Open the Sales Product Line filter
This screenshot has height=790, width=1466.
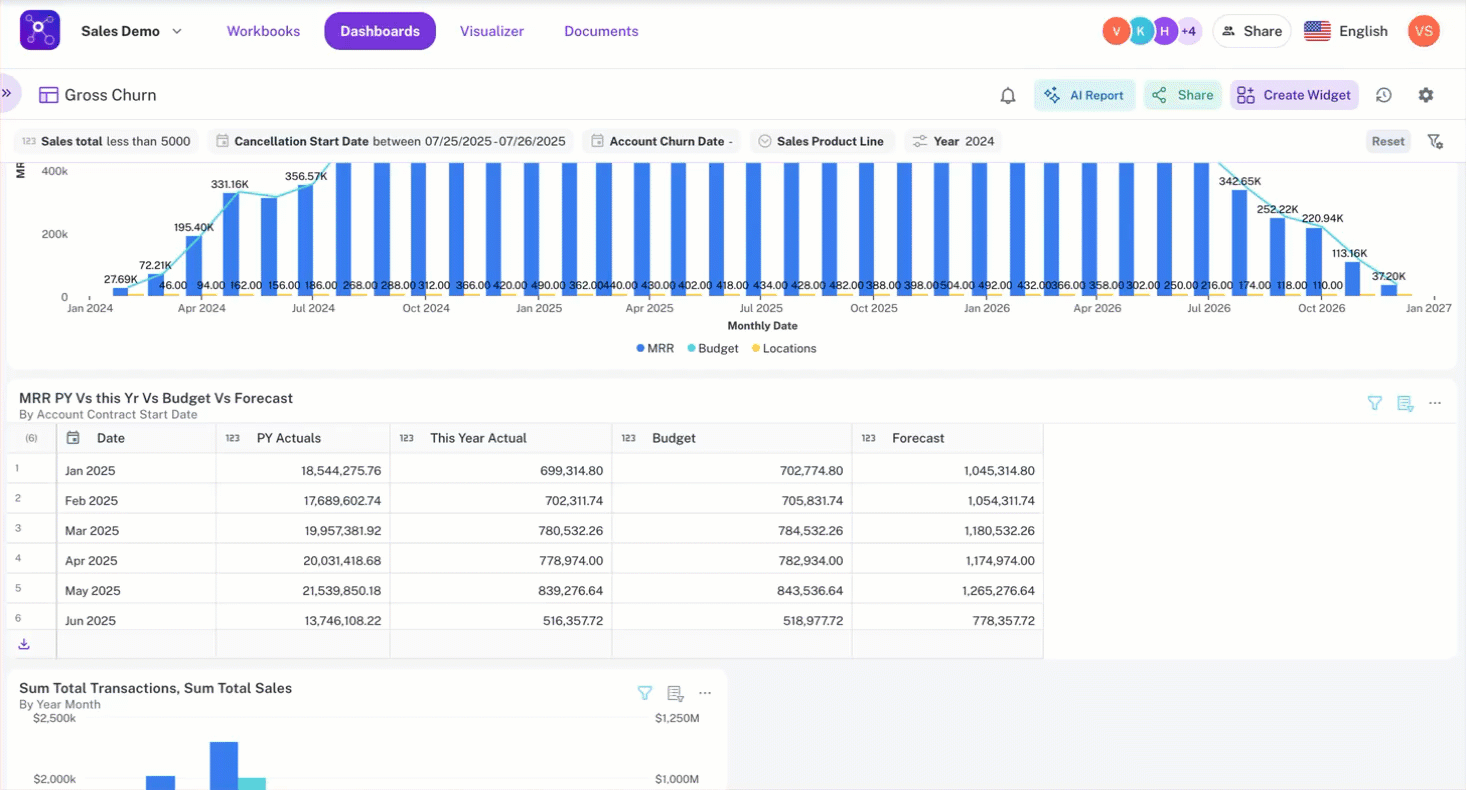coord(820,141)
